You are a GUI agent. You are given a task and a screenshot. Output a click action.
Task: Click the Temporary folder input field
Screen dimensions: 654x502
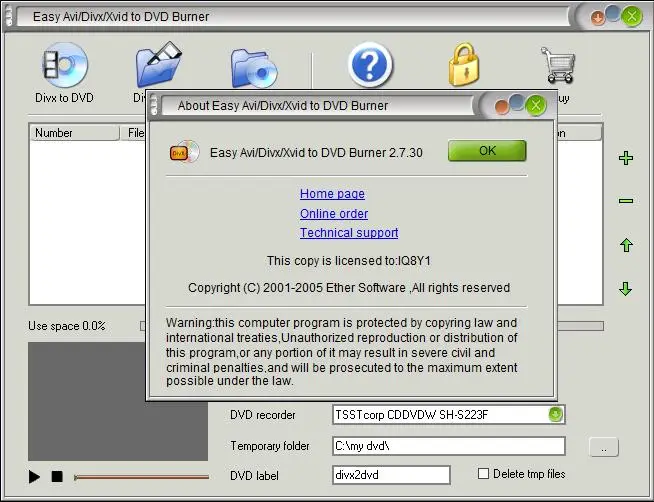tap(449, 446)
